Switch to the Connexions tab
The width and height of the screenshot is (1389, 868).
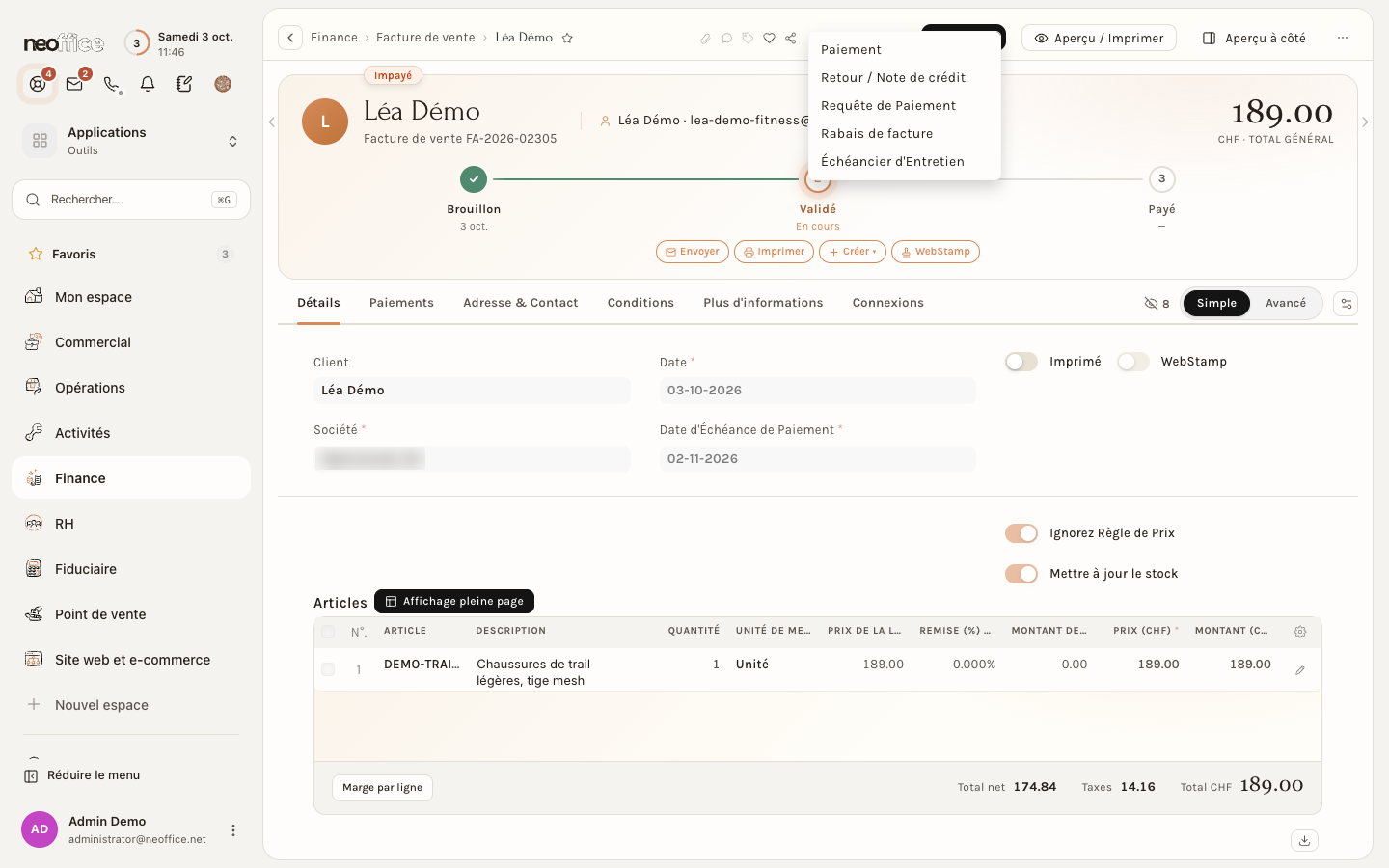(x=888, y=303)
